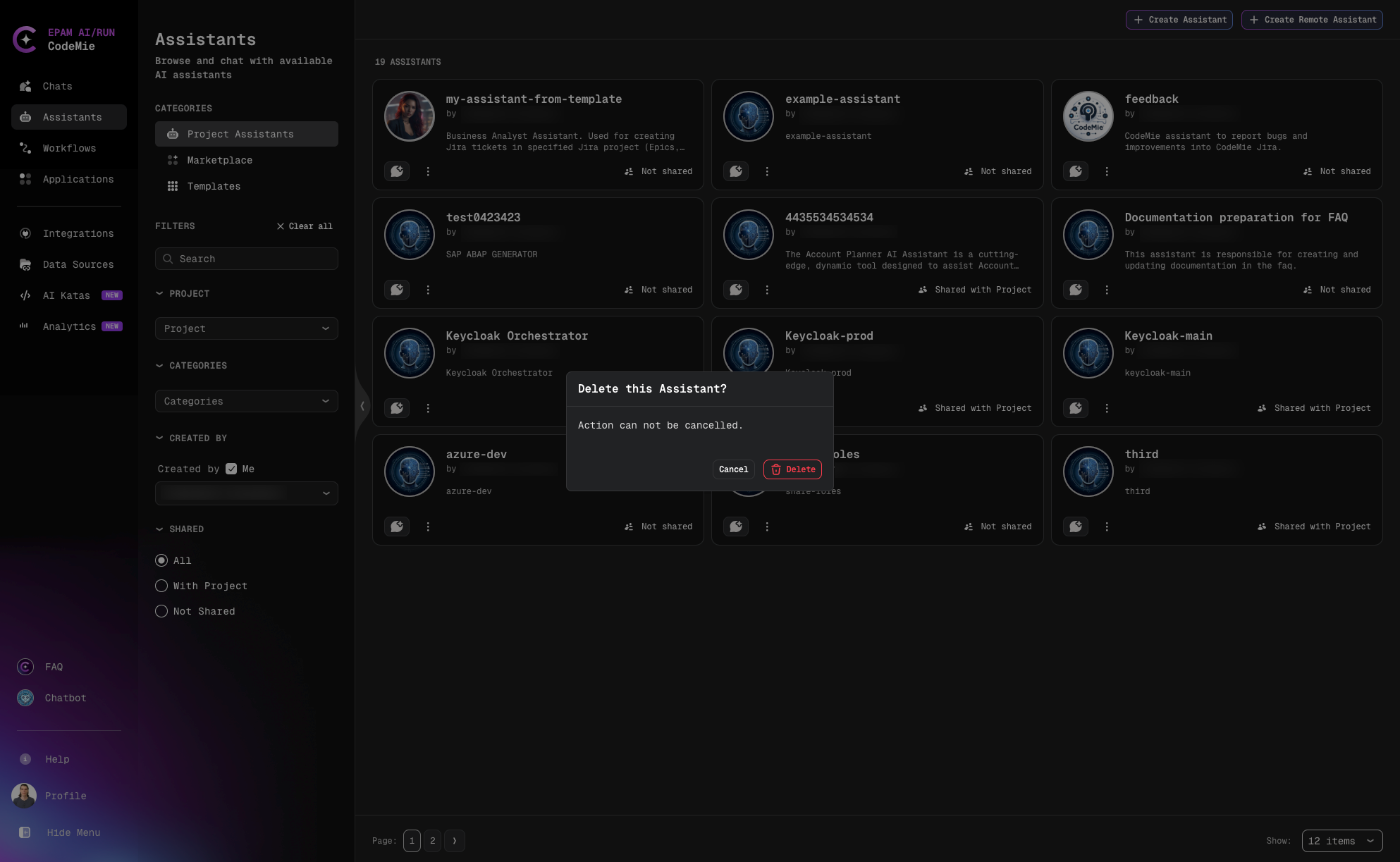Click the Create Remote Assistant button
Image resolution: width=1400 pixels, height=862 pixels.
1312,20
